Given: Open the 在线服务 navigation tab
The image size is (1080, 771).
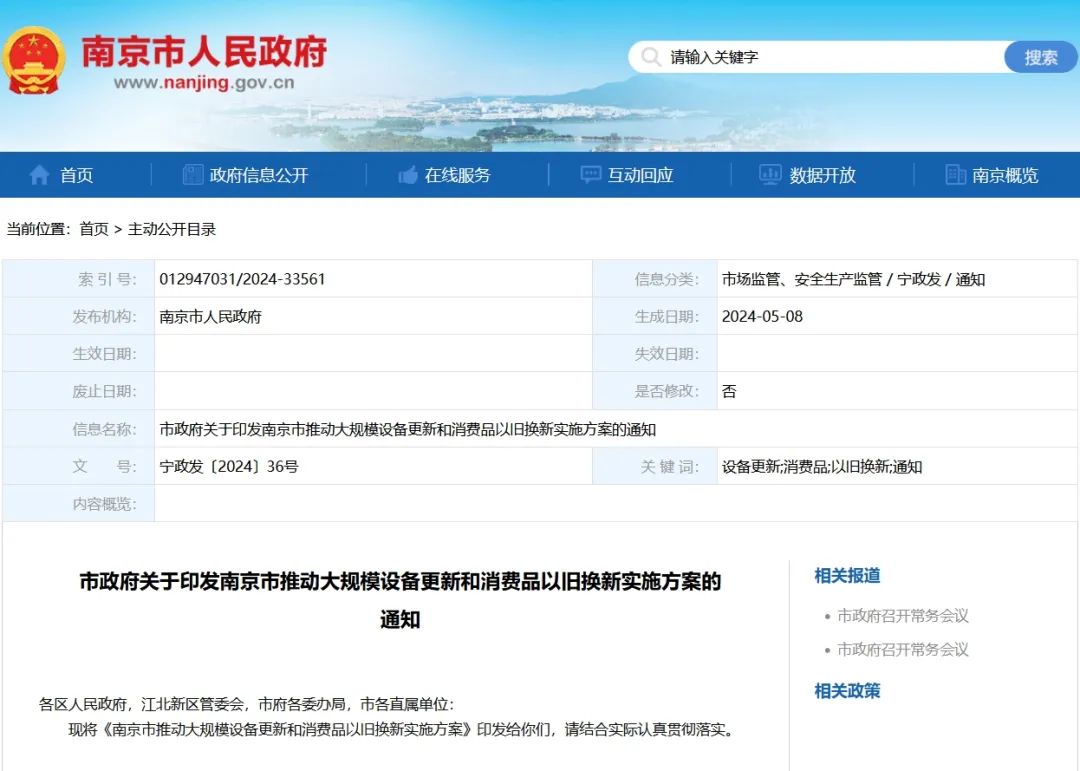Looking at the screenshot, I should tap(457, 175).
